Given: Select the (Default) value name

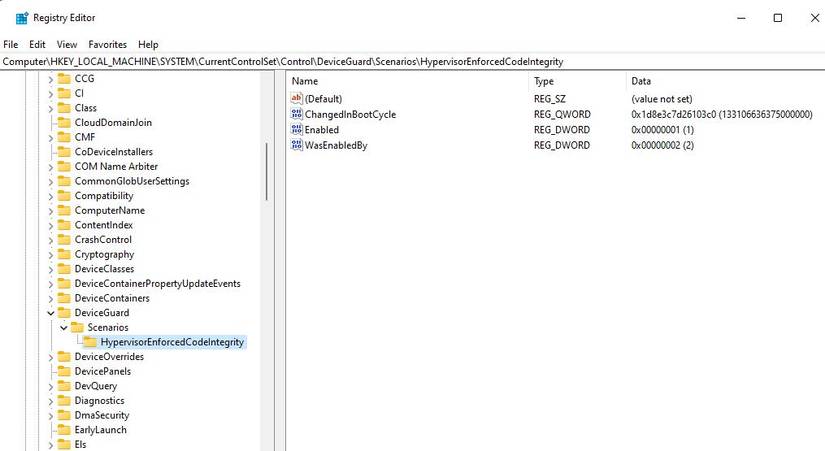Looking at the screenshot, I should click(x=323, y=99).
